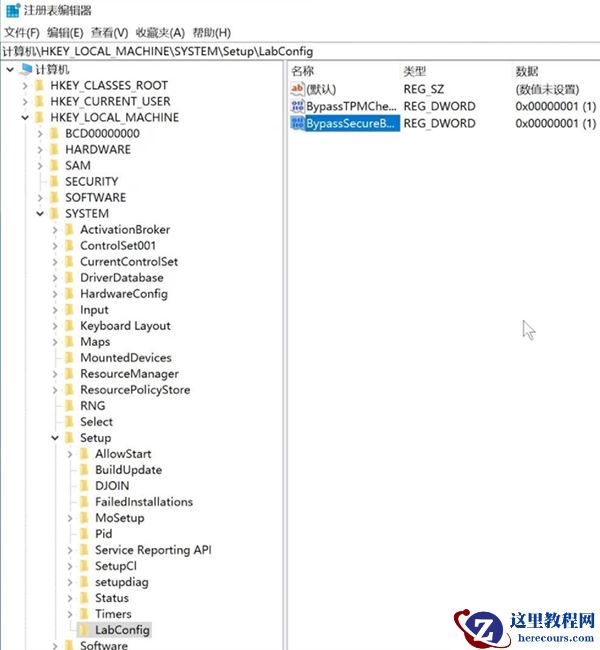Click the Pid folder icon

[84, 534]
